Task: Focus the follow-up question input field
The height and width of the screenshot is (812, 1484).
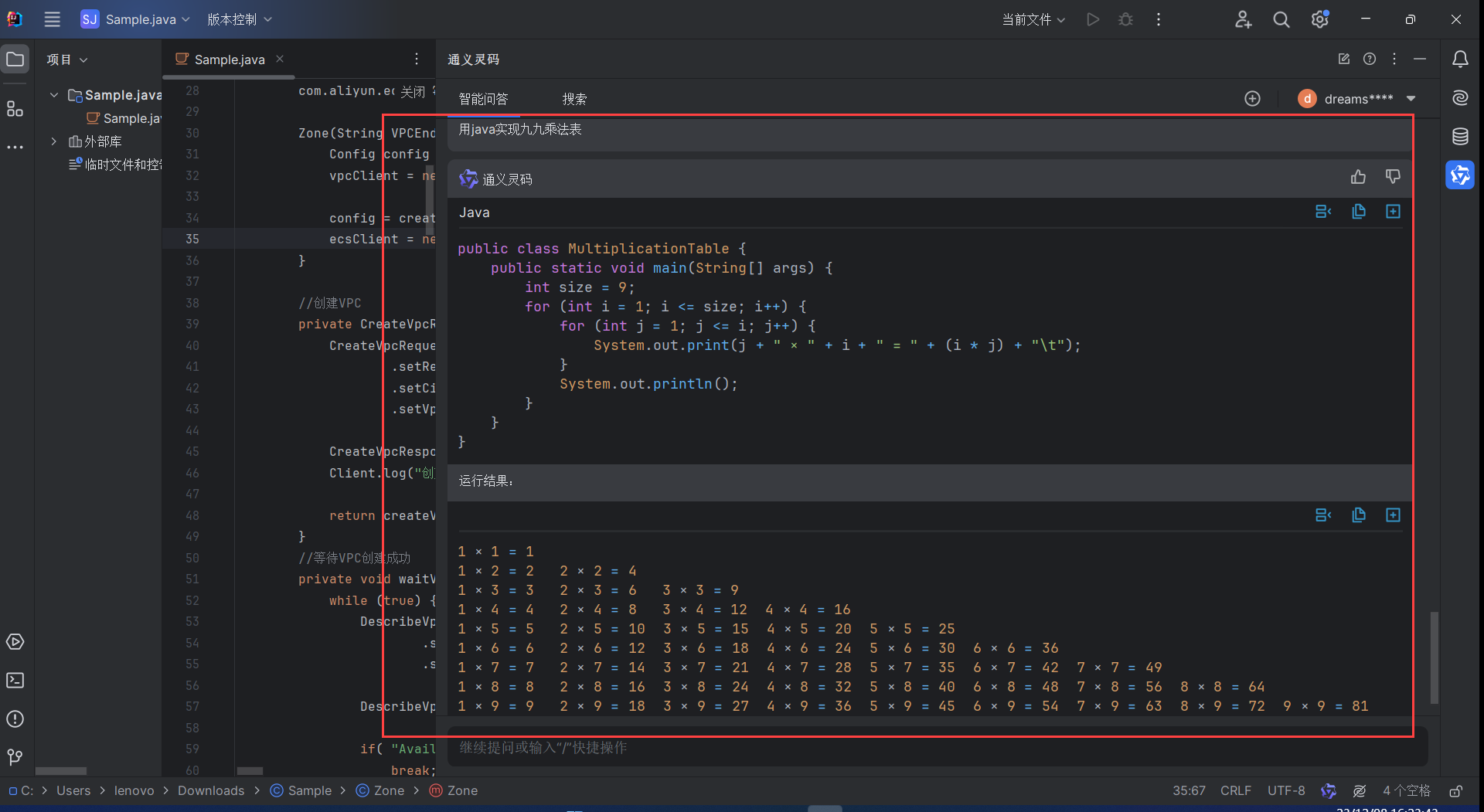Action: (937, 747)
